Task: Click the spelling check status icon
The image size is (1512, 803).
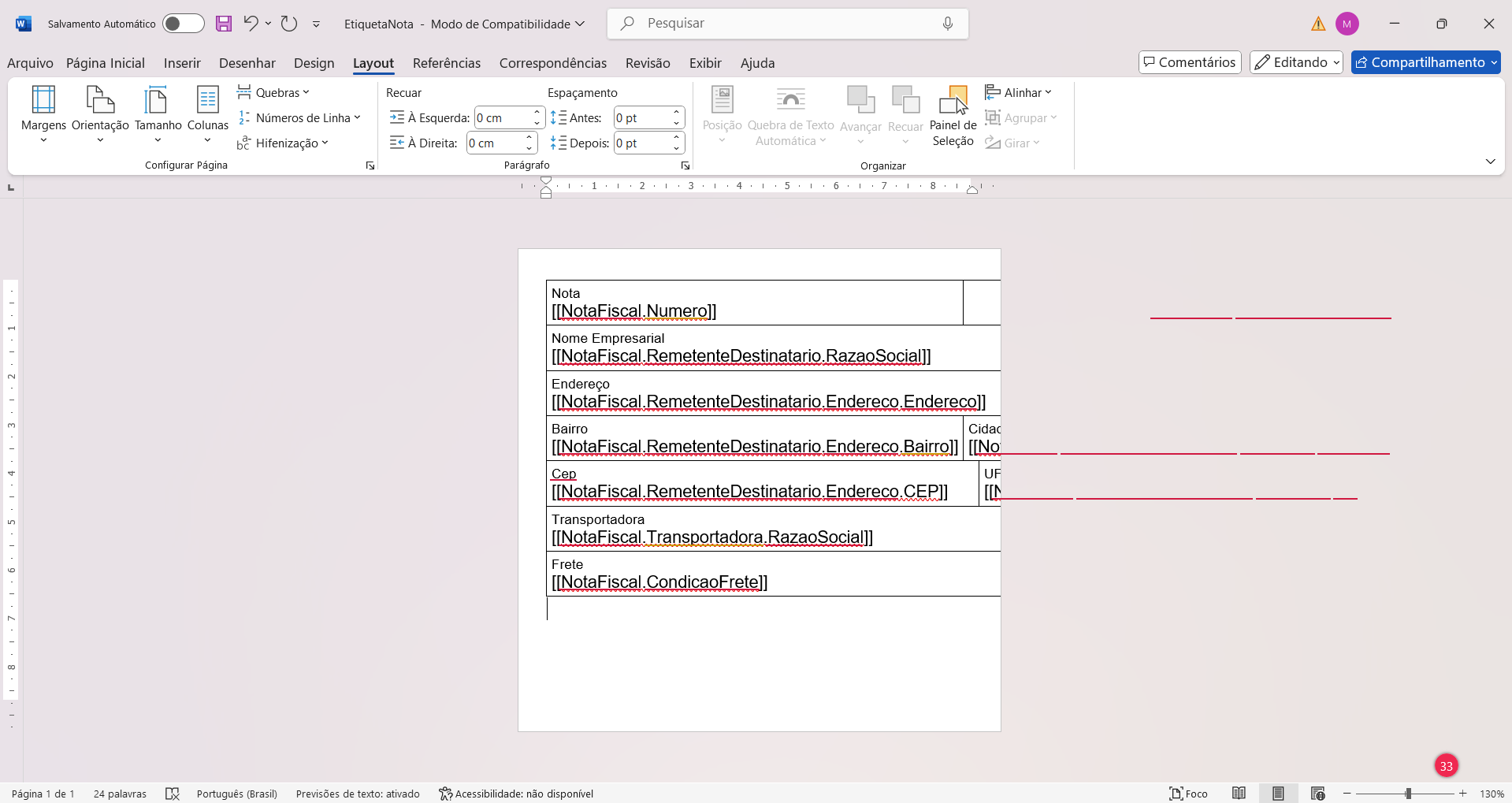Action: 173,794
